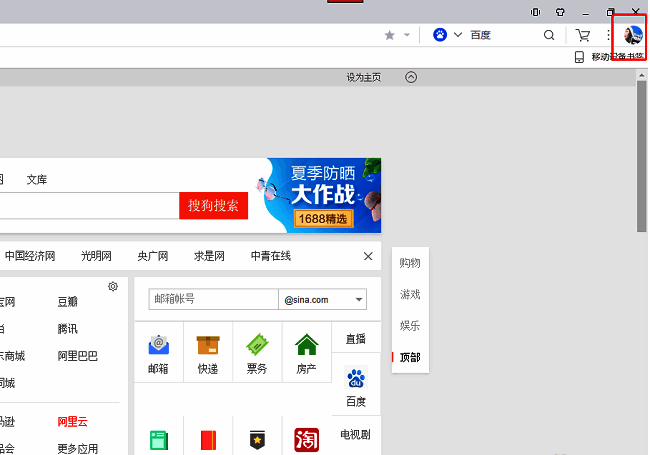Open 阿里巴巴 link
Image resolution: width=650 pixels, height=455 pixels.
click(78, 356)
